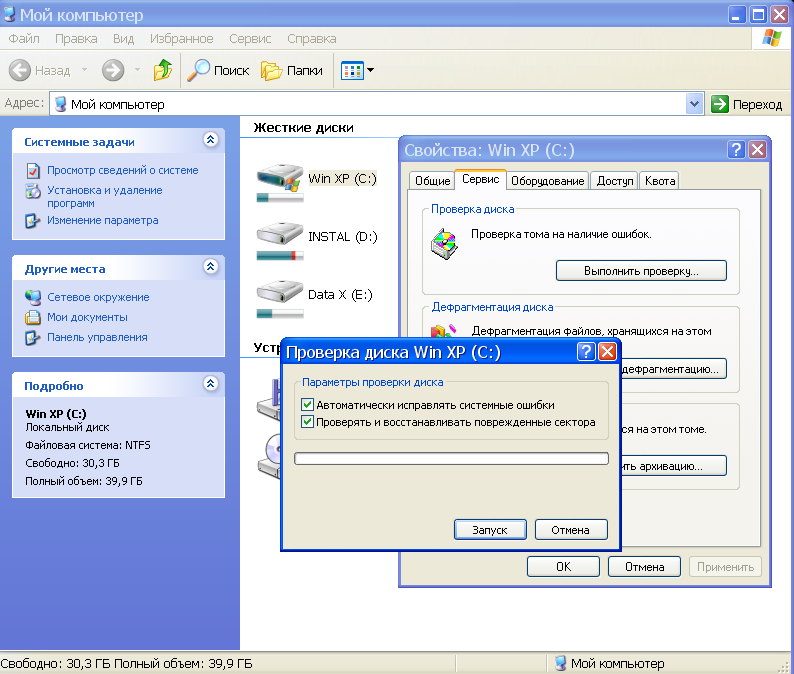794x674 pixels.
Task: Open the Views button dropdown in toolbar
Action: tap(358, 70)
